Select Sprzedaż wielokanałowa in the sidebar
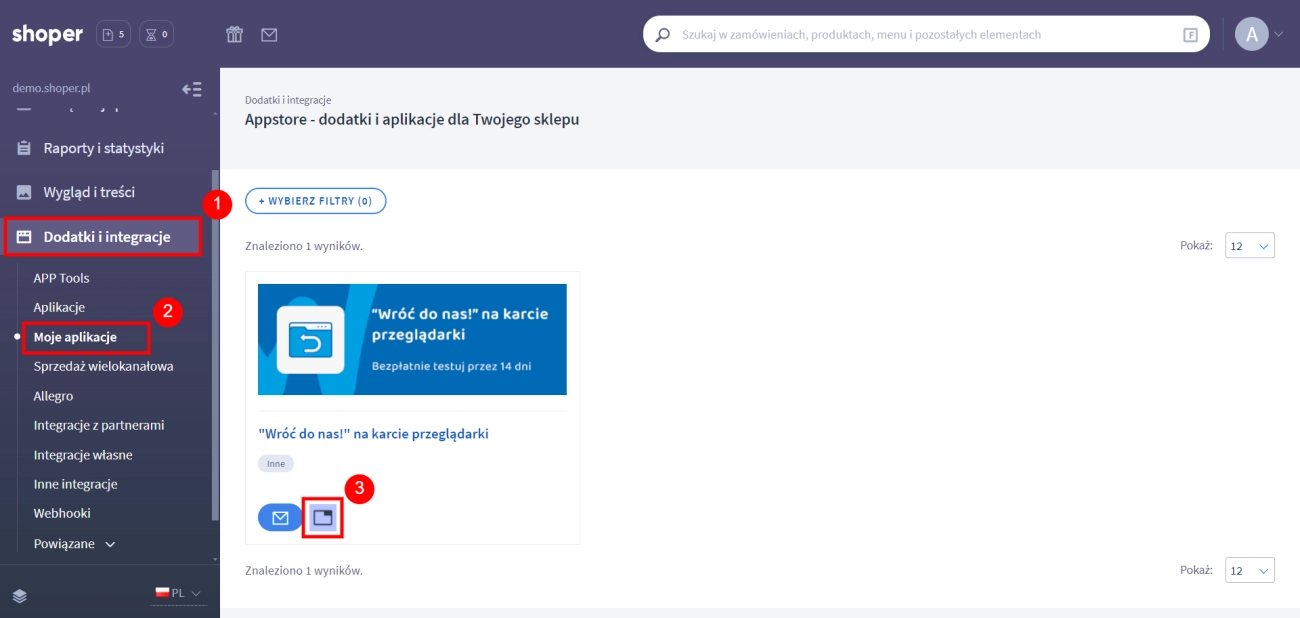This screenshot has width=1300, height=618. click(x=103, y=366)
